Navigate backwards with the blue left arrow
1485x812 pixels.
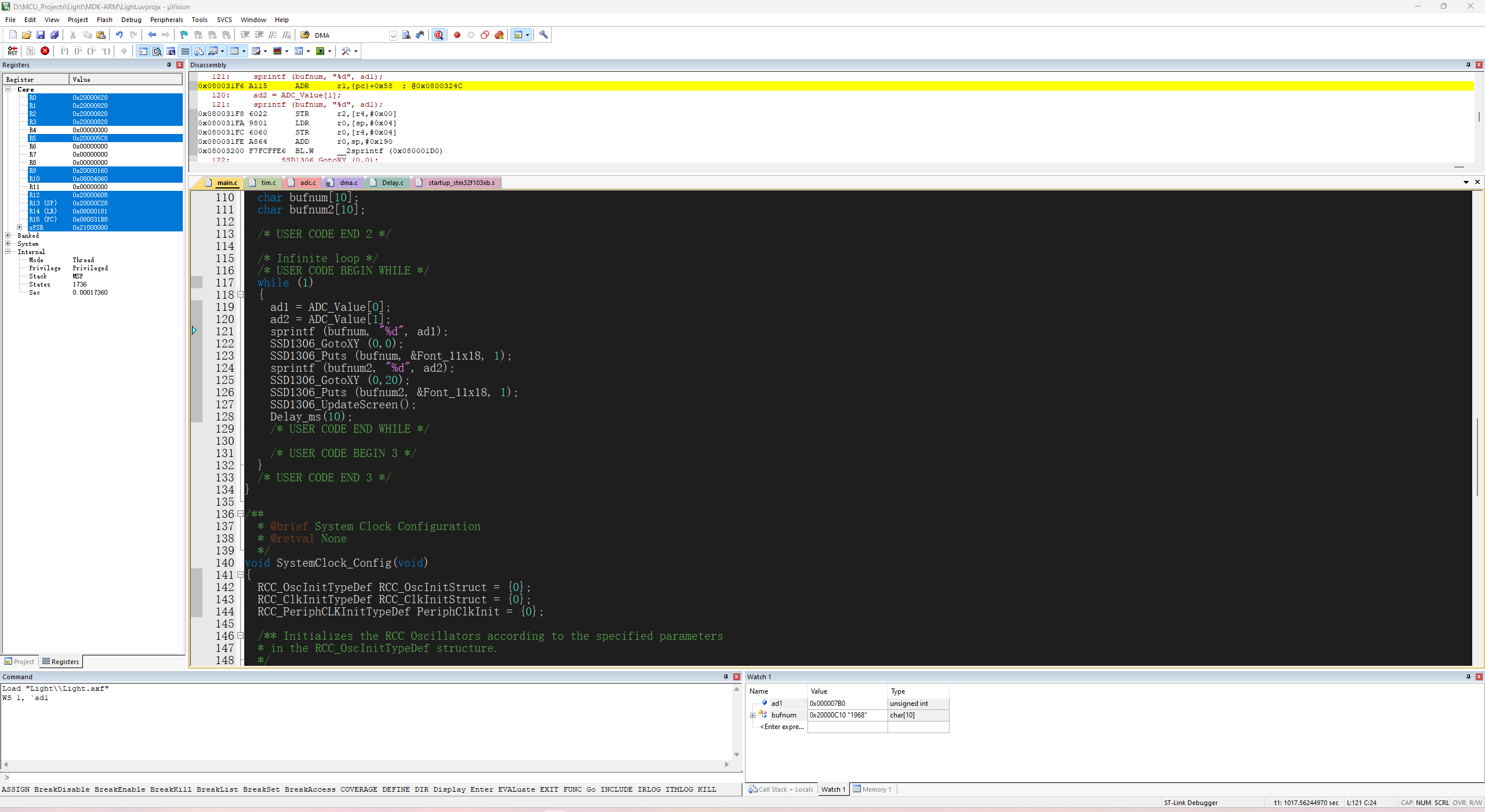(x=152, y=35)
